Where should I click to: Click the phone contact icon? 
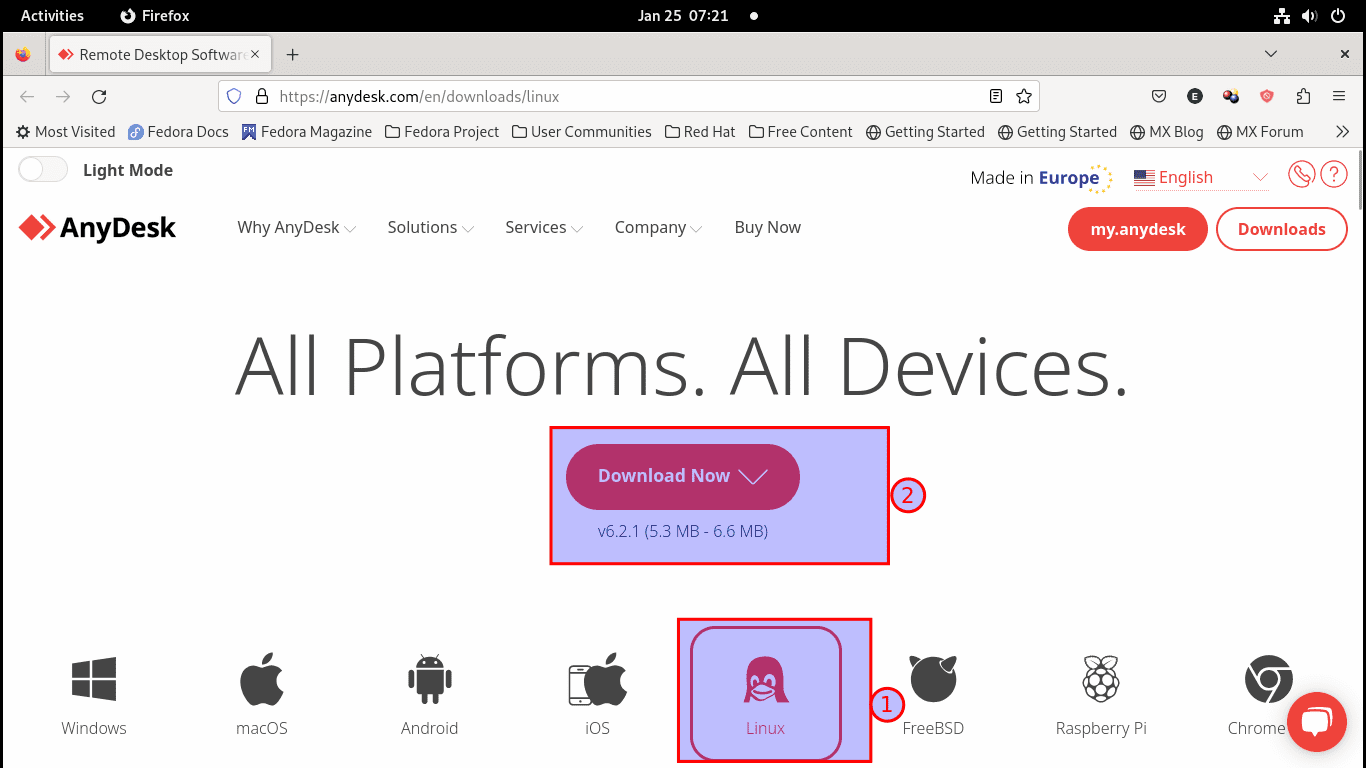coord(1301,175)
